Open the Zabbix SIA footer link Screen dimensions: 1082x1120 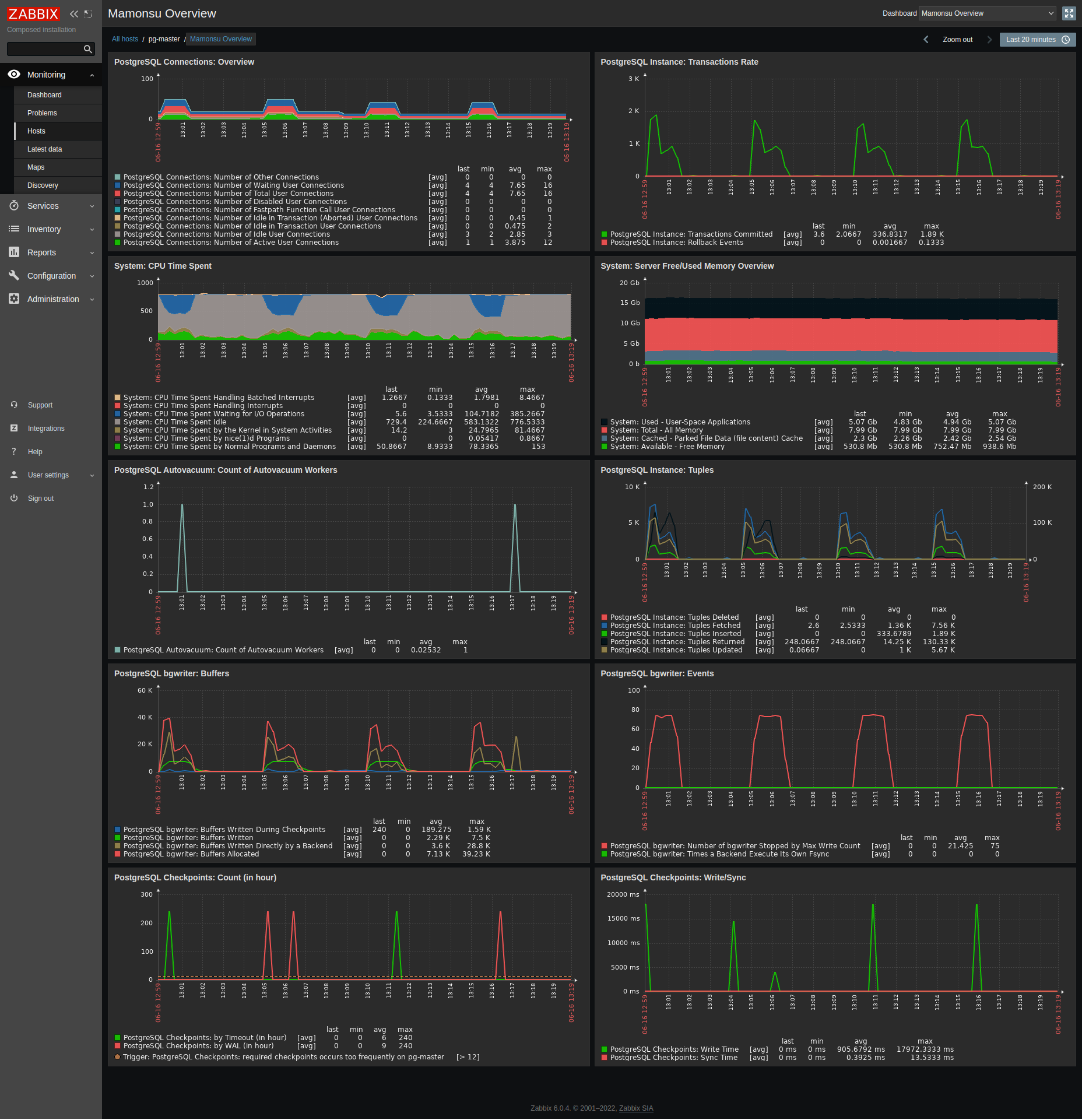636,1108
